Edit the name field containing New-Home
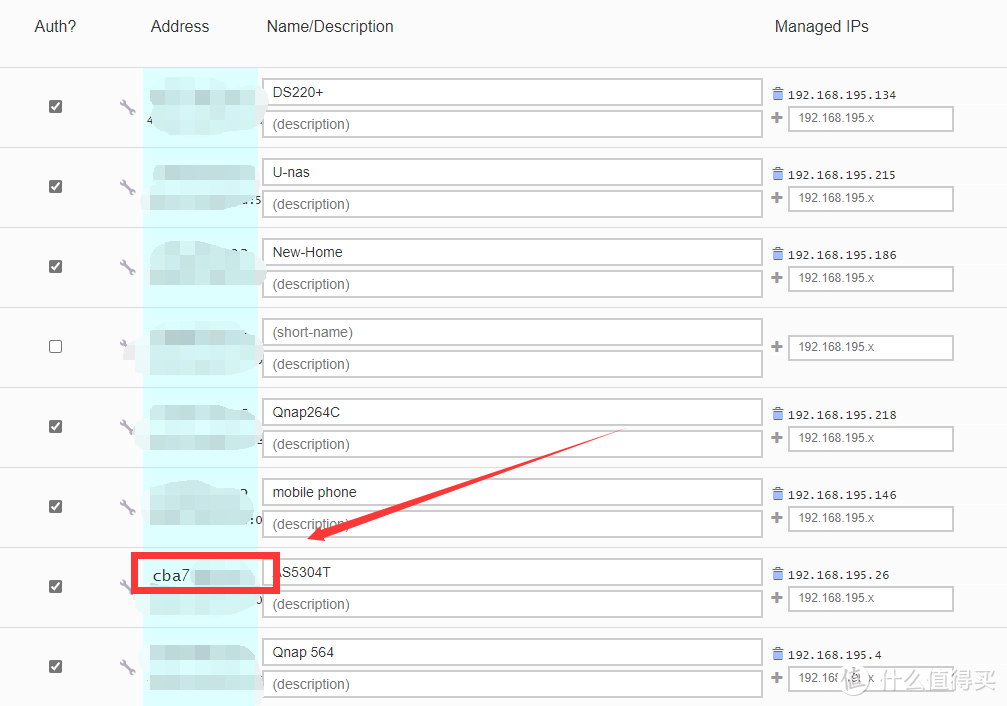This screenshot has width=1007, height=706. pos(512,252)
